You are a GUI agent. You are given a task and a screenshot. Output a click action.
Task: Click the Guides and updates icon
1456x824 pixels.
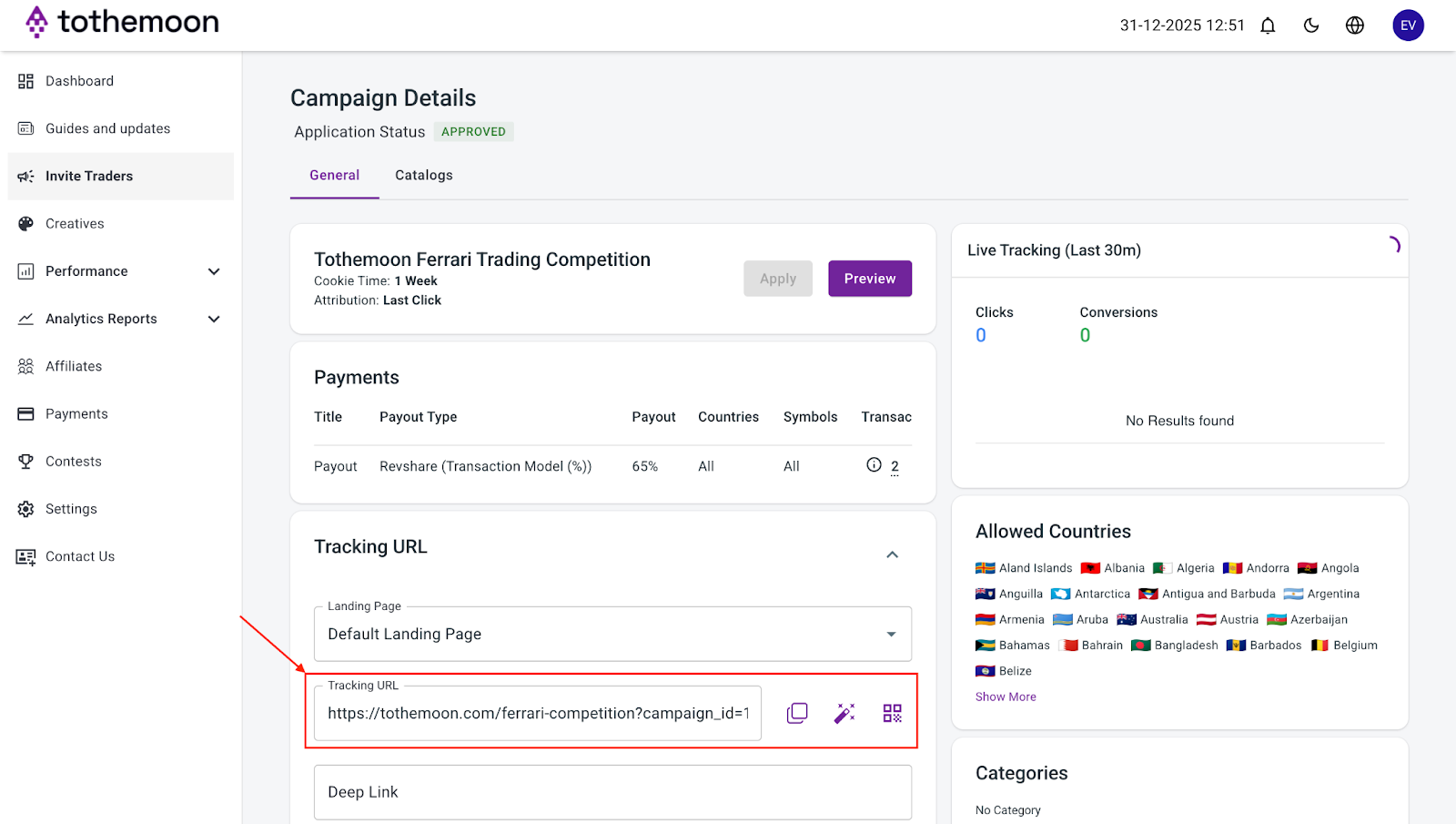[x=25, y=128]
